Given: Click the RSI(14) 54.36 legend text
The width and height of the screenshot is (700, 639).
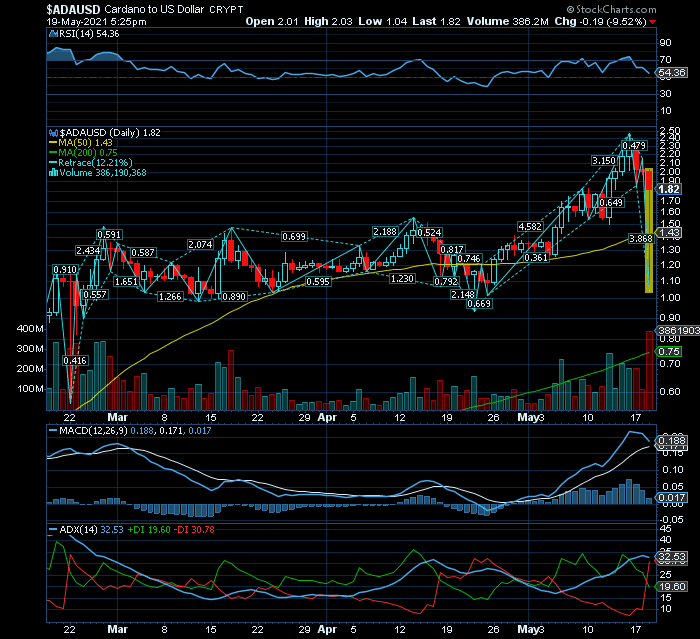Looking at the screenshot, I should pos(89,33).
